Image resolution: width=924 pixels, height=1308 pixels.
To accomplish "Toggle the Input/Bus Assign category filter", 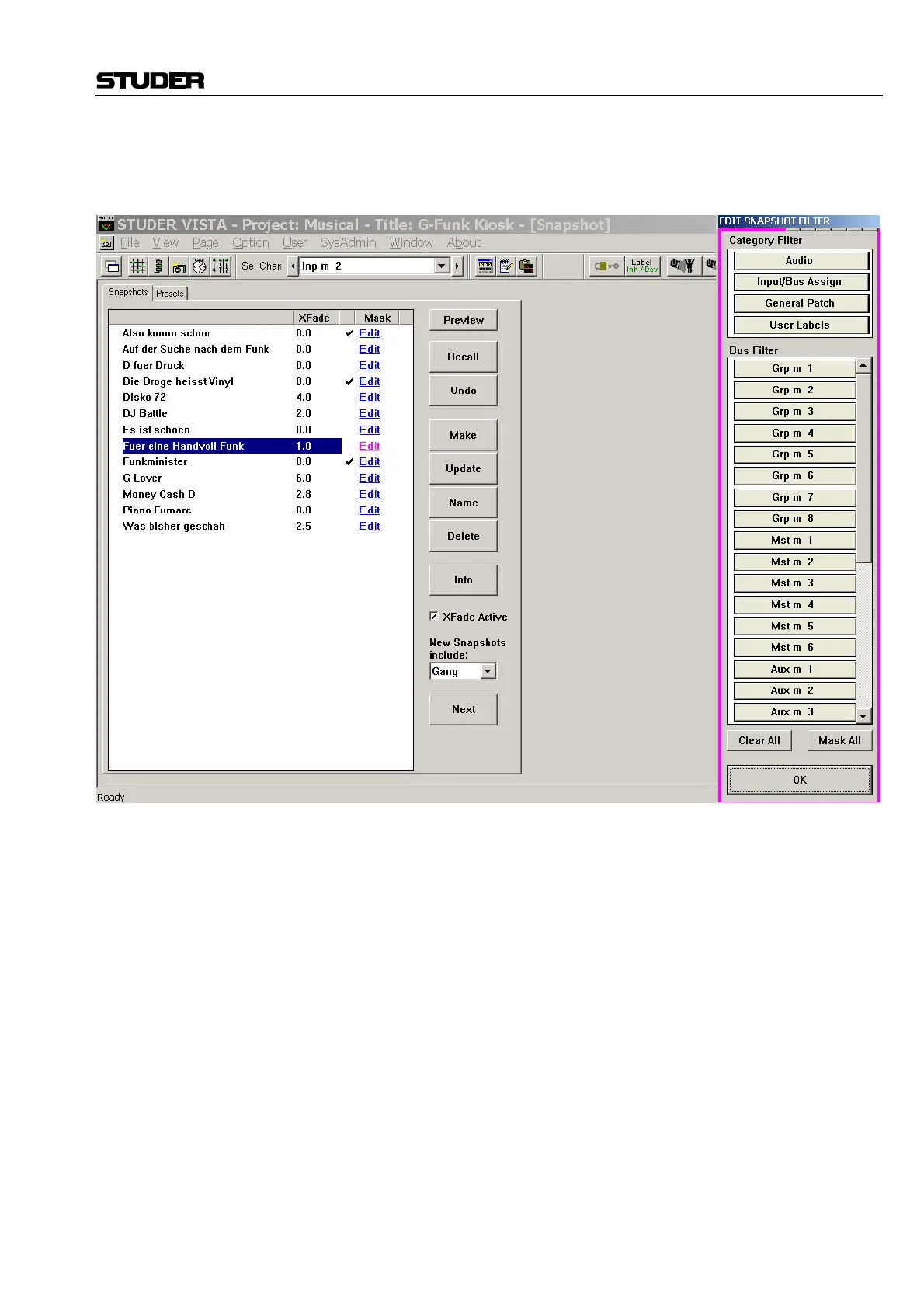I will point(801,282).
